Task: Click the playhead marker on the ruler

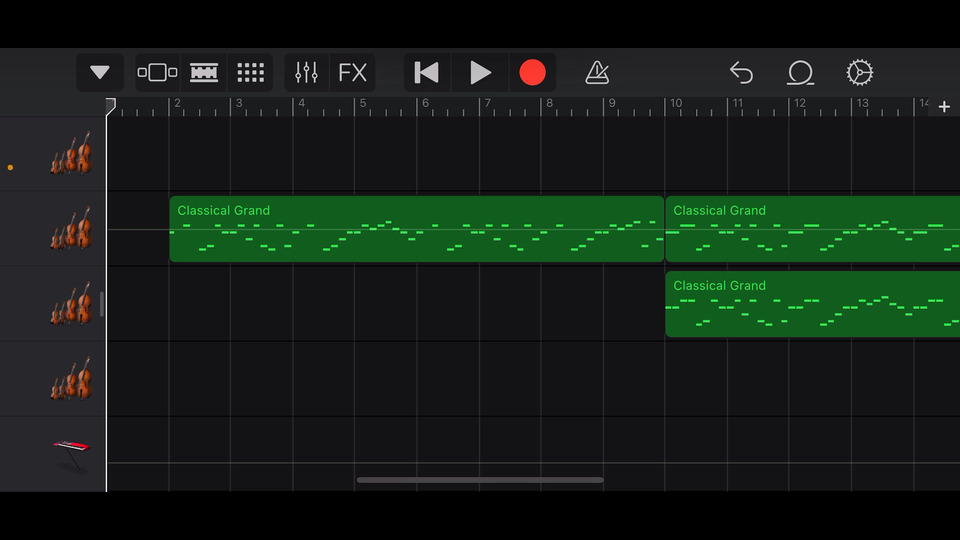Action: 110,107
